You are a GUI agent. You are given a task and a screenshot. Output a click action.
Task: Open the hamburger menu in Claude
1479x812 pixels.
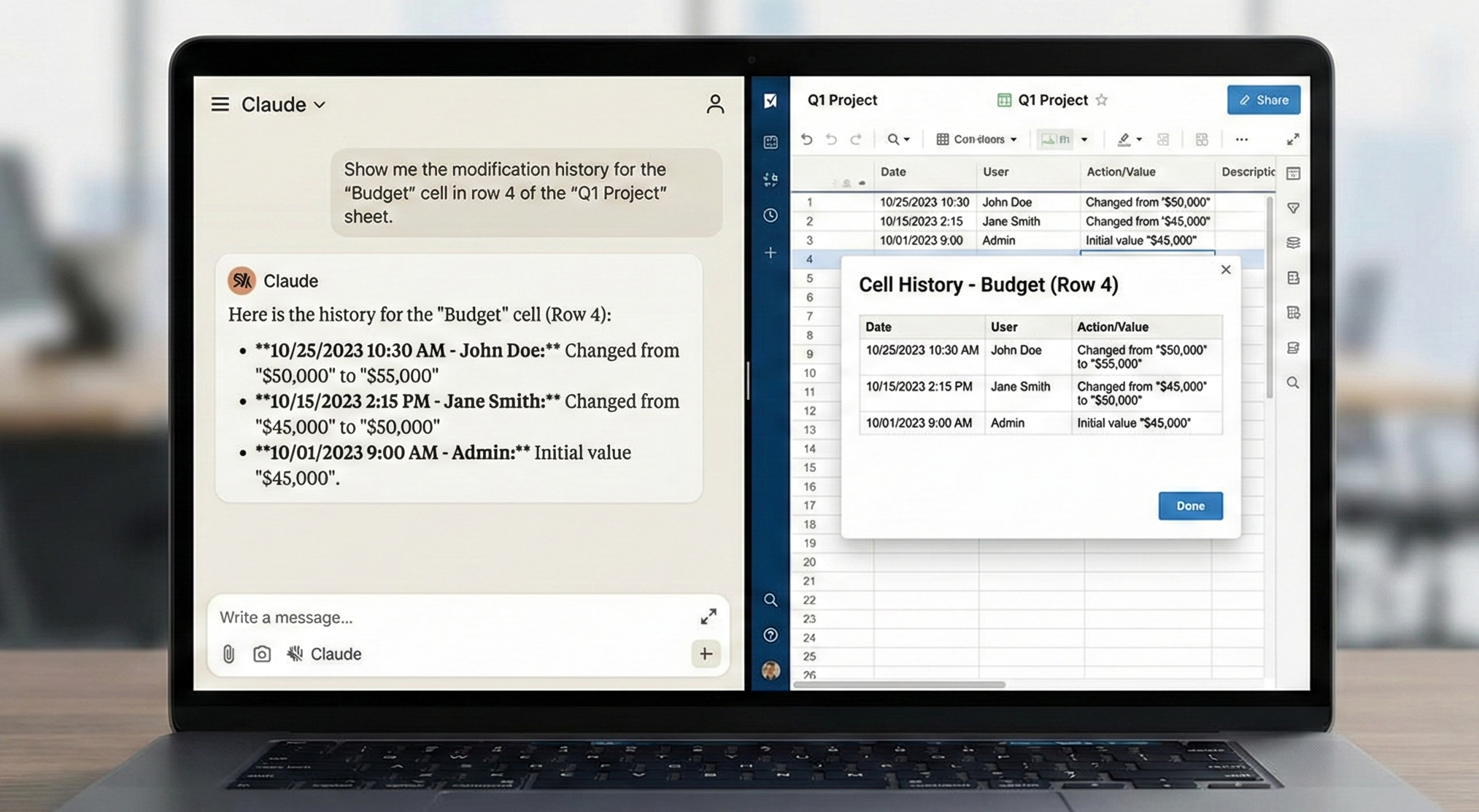click(x=220, y=104)
